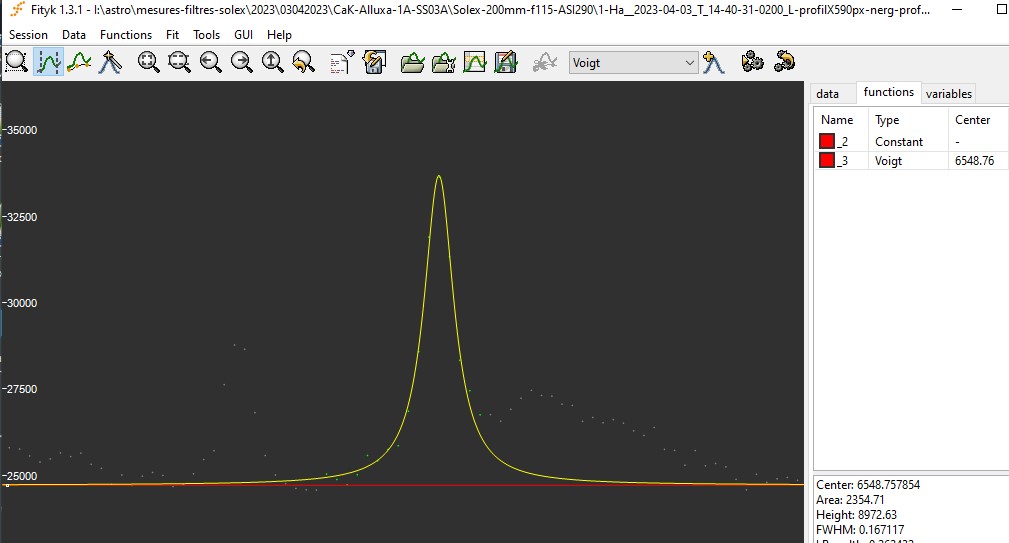Viewport: 1009px width, 543px height.
Task: Sort by the Name column header
Action: point(841,120)
